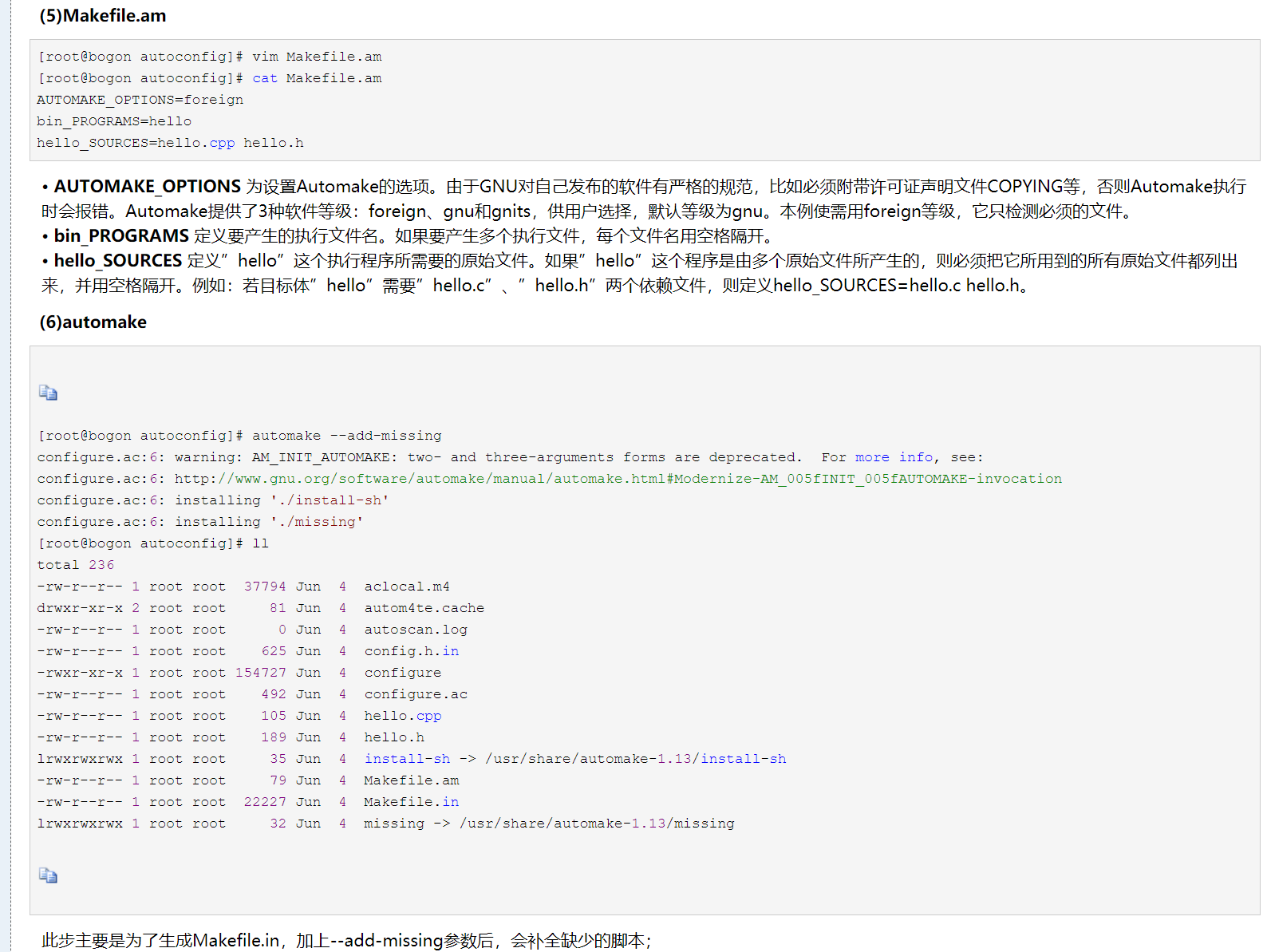The height and width of the screenshot is (952, 1263).
Task: Click the 'total 236' line
Action: pyautogui.click(x=76, y=565)
